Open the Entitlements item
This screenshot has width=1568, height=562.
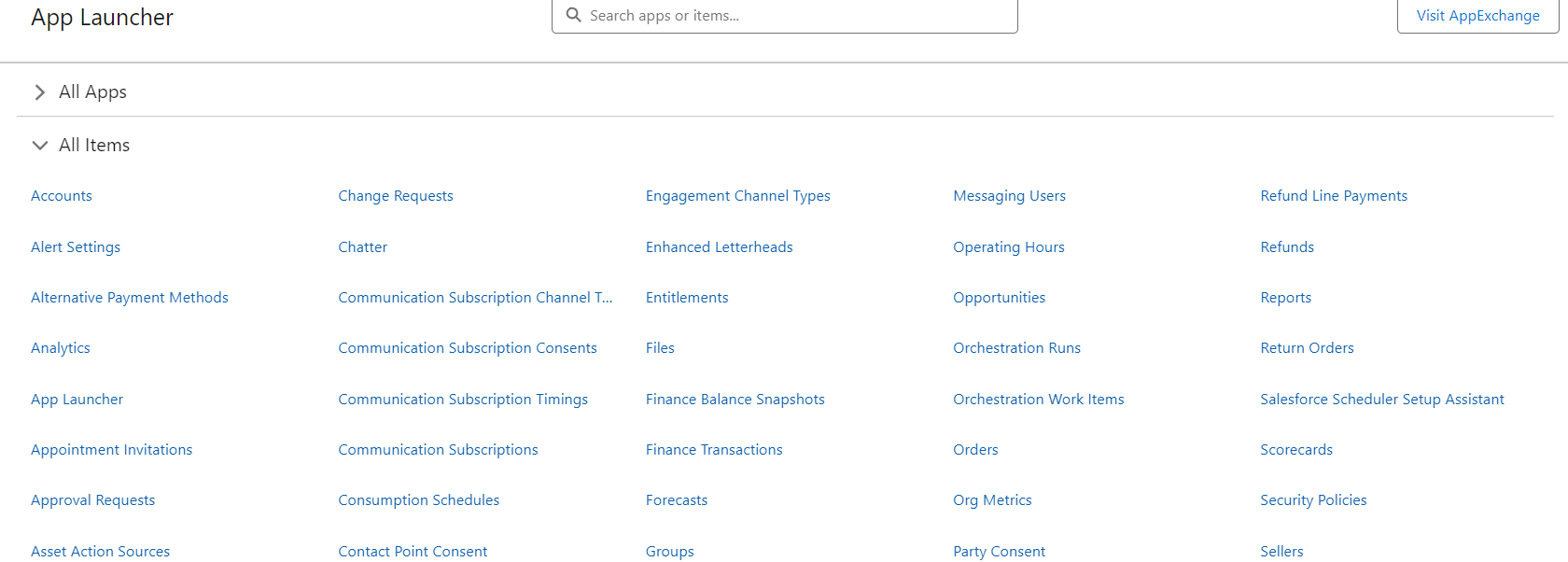tap(687, 298)
